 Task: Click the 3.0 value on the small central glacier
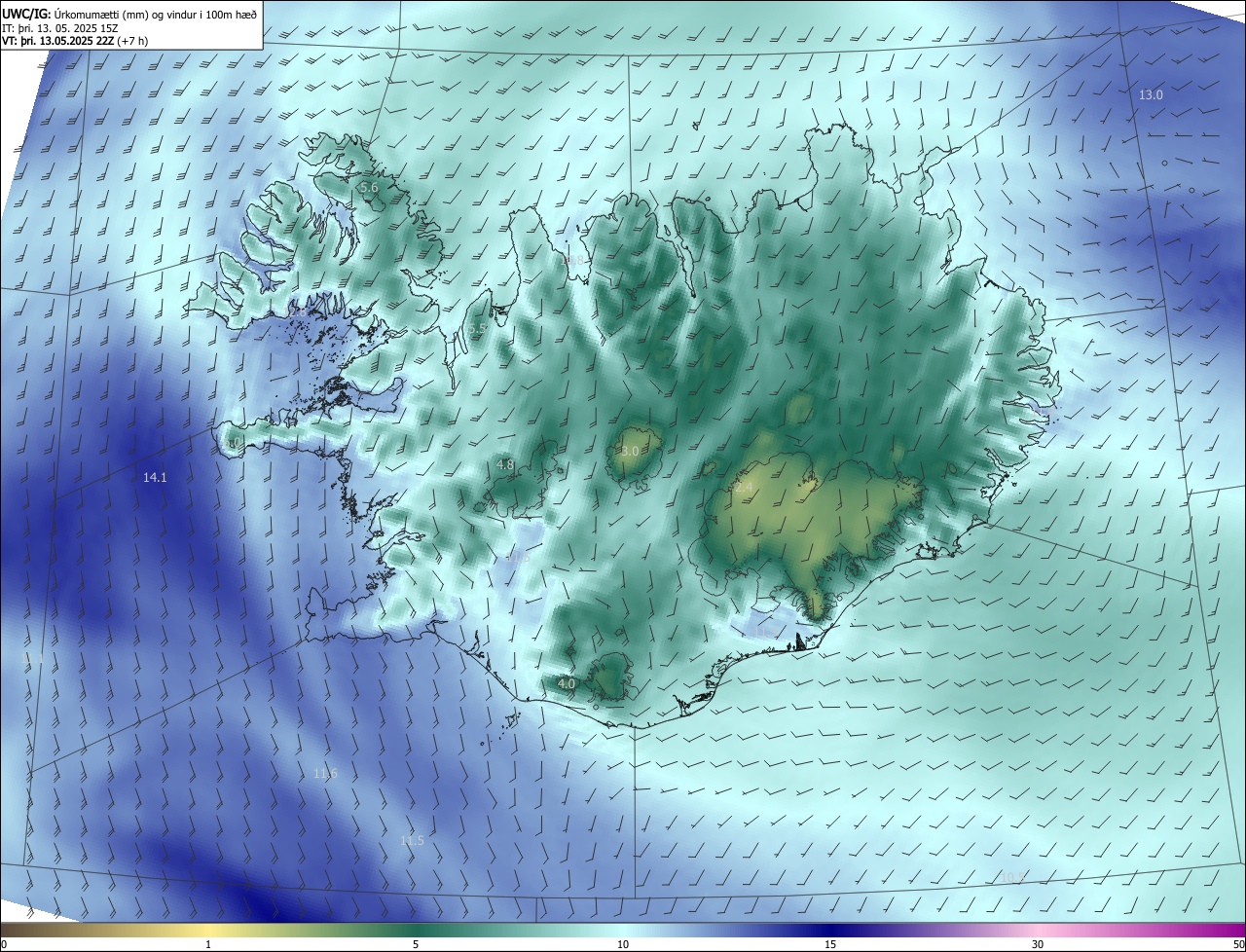pyautogui.click(x=630, y=451)
